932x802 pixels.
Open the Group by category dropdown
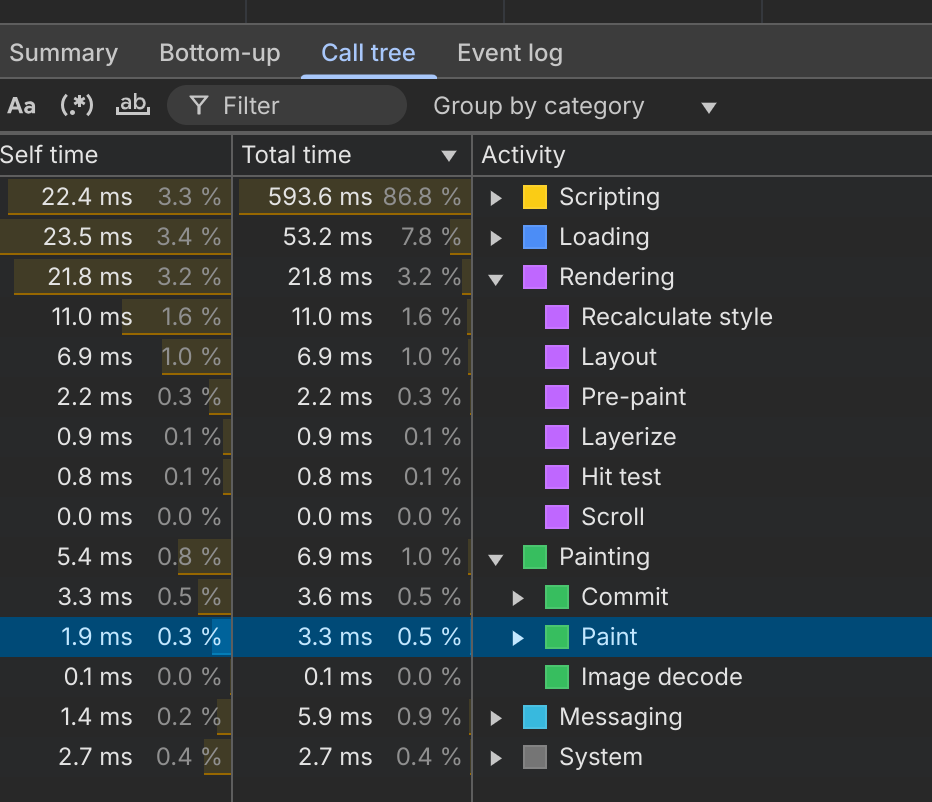574,106
